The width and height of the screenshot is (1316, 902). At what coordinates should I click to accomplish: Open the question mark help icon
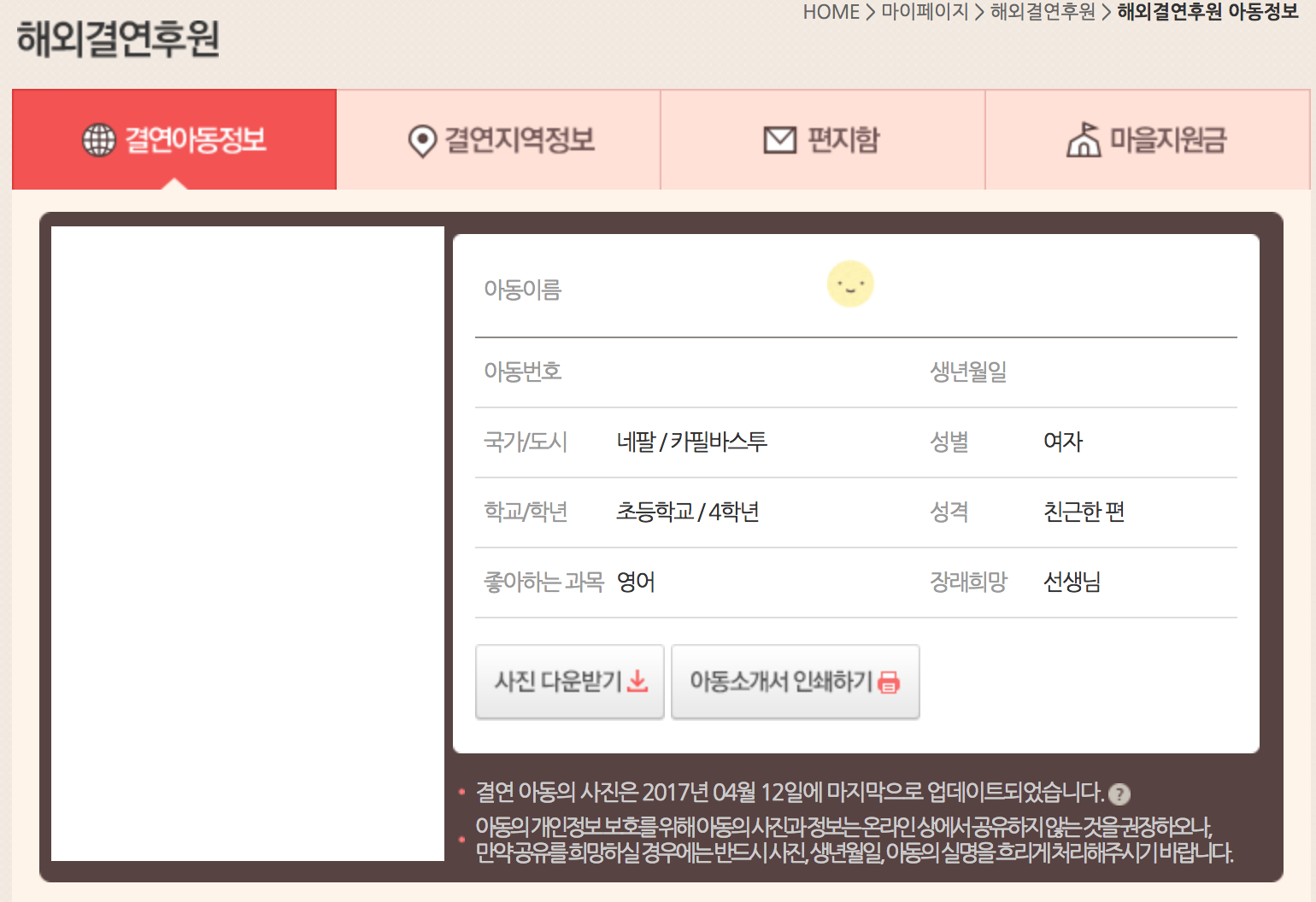point(1119,794)
